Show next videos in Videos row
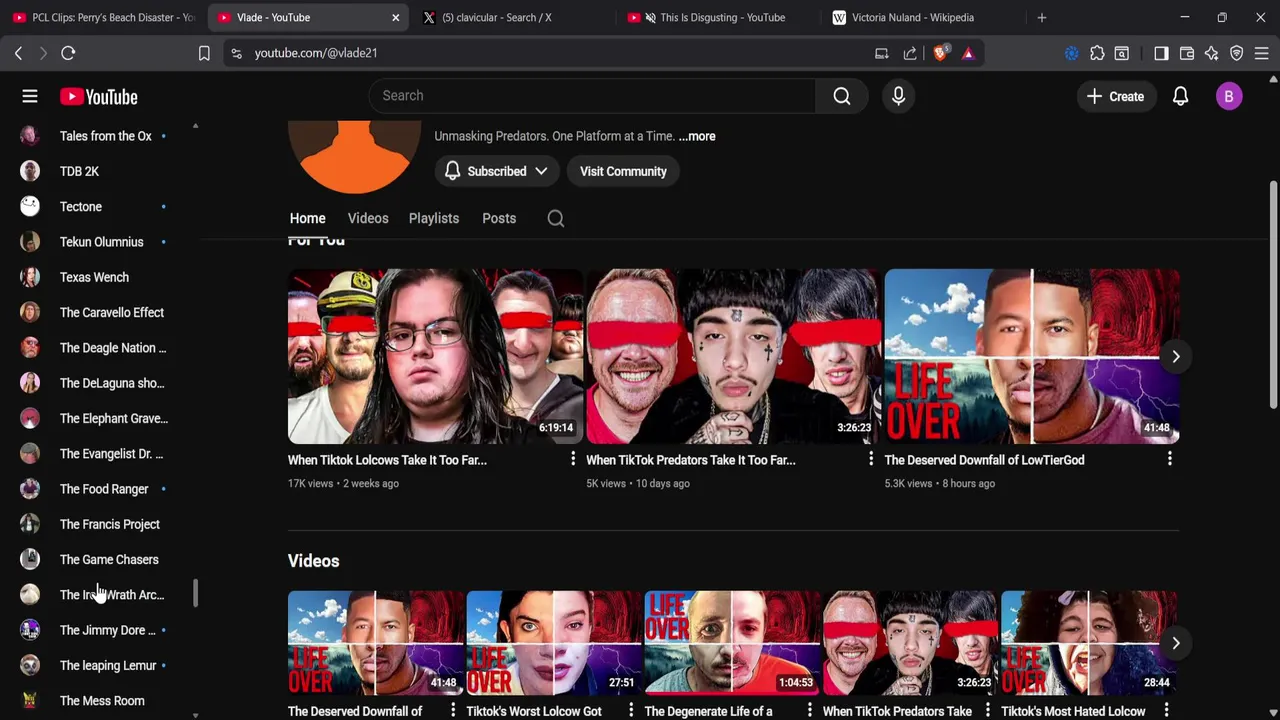Viewport: 1280px width, 720px height. click(x=1176, y=643)
